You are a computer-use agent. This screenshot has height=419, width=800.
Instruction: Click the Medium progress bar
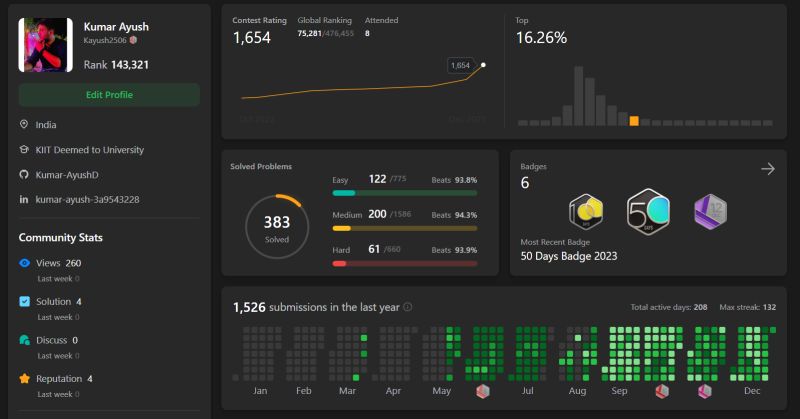coord(405,228)
